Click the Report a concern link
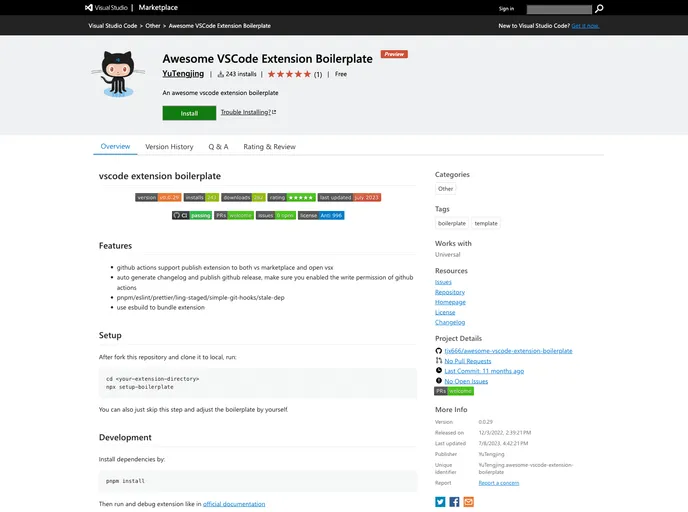688x512 pixels. tap(498, 483)
